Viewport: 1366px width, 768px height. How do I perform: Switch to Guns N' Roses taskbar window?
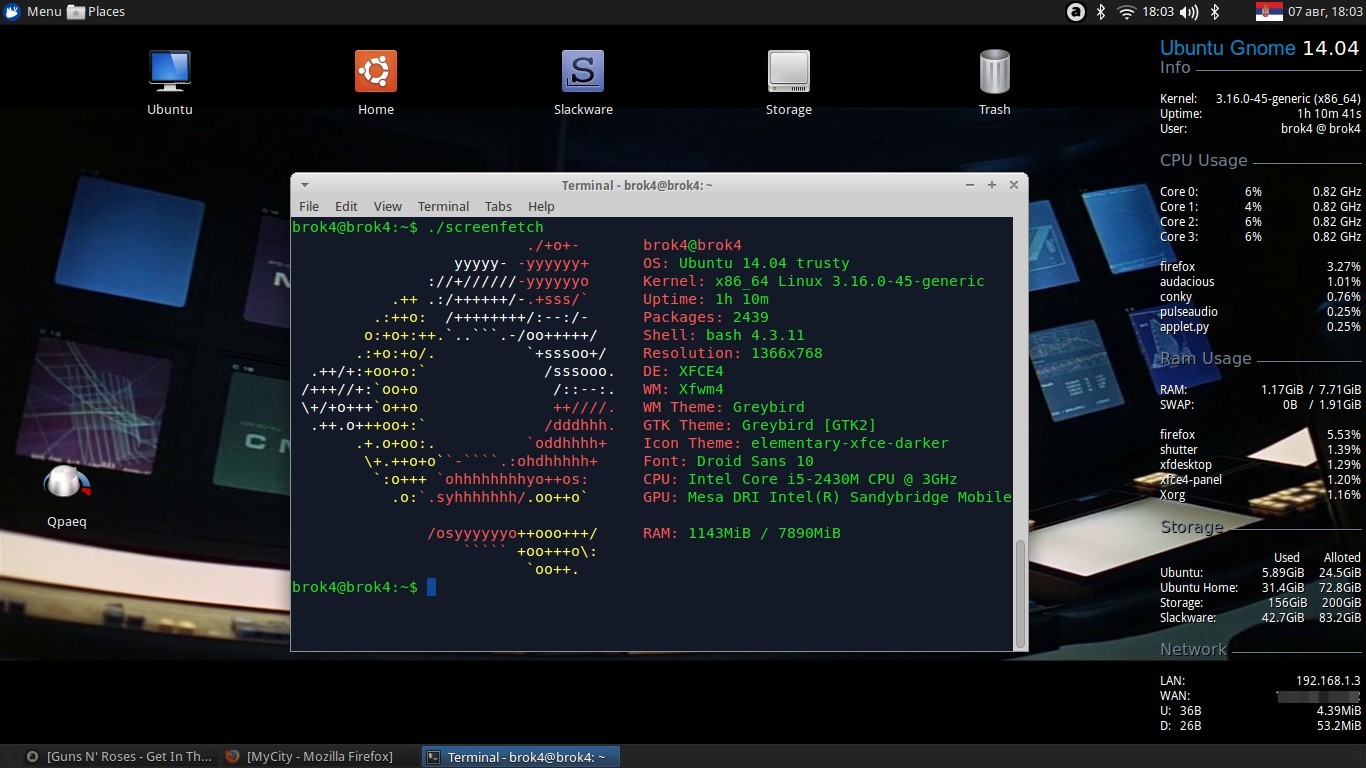pos(119,757)
